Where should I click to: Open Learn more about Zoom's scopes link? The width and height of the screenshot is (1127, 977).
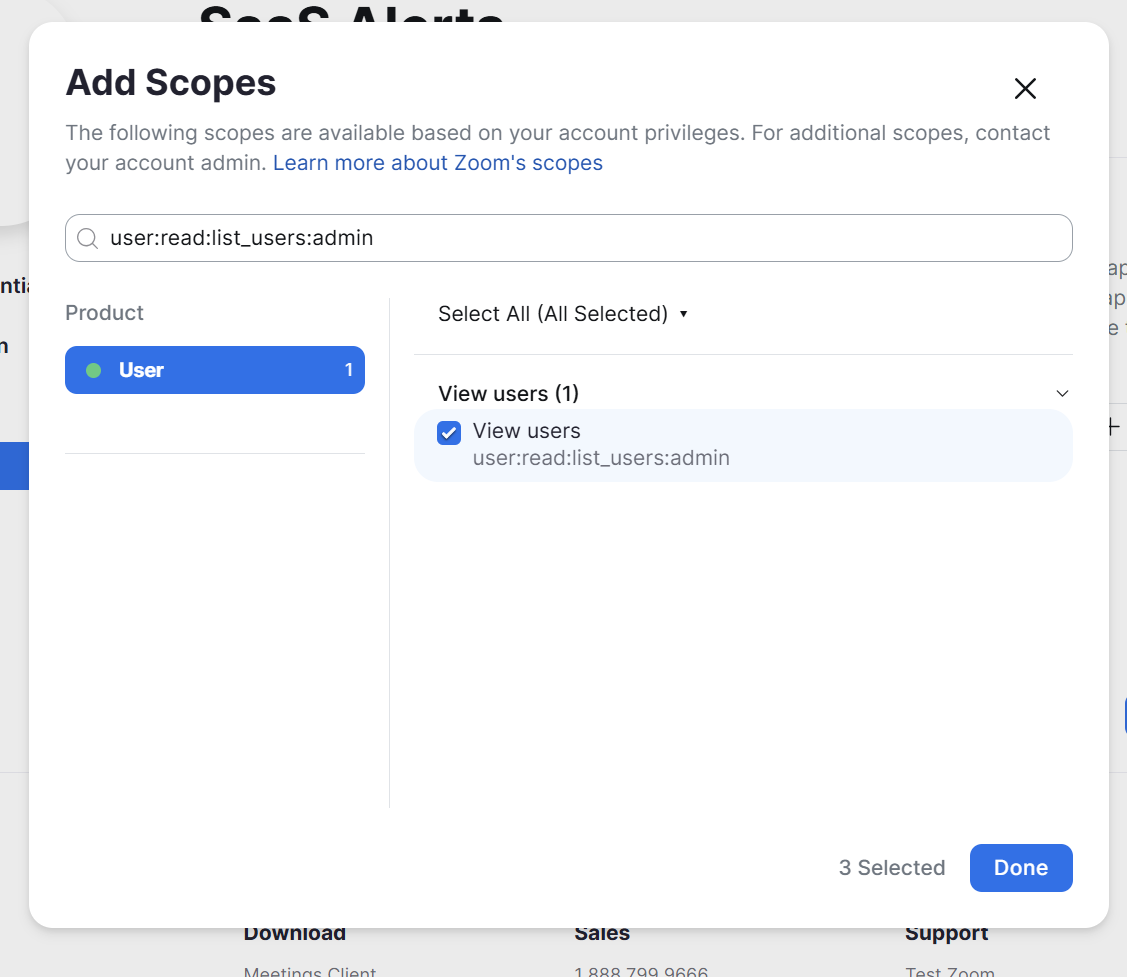[438, 163]
